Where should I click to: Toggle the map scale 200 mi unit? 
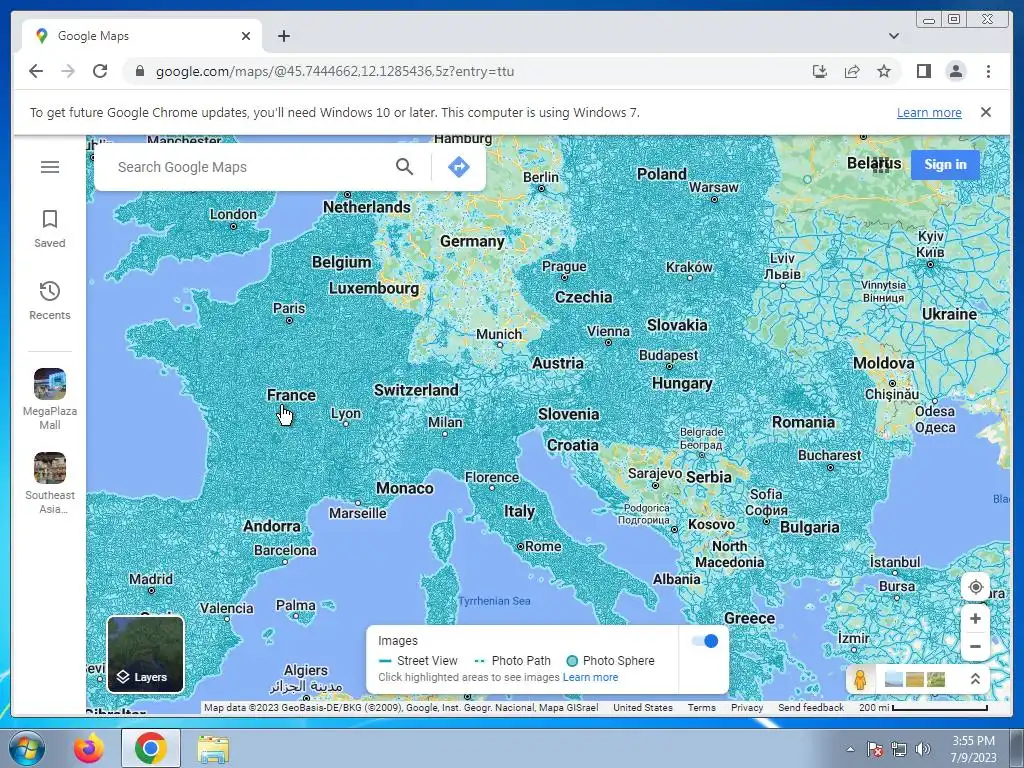click(x=923, y=707)
